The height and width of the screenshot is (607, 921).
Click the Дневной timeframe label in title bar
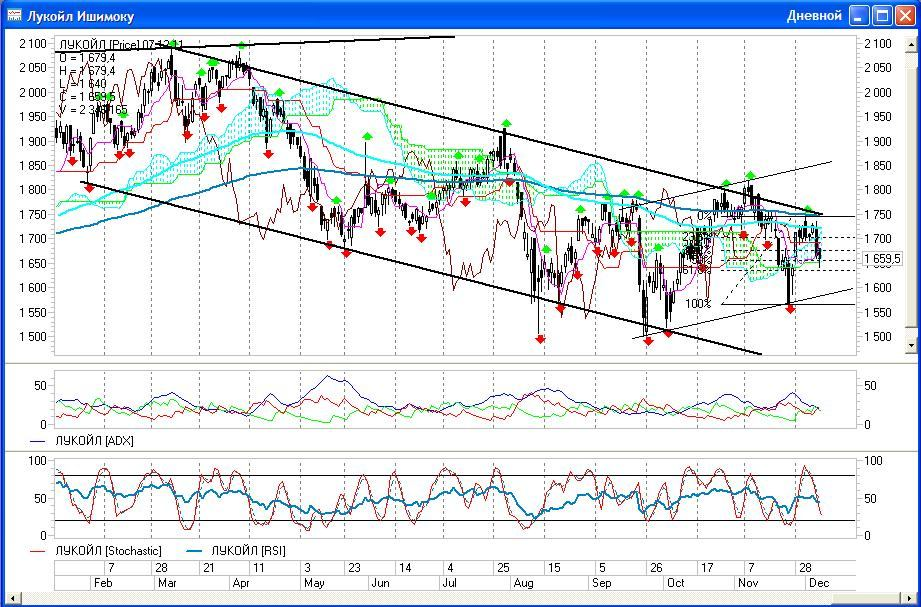(815, 16)
